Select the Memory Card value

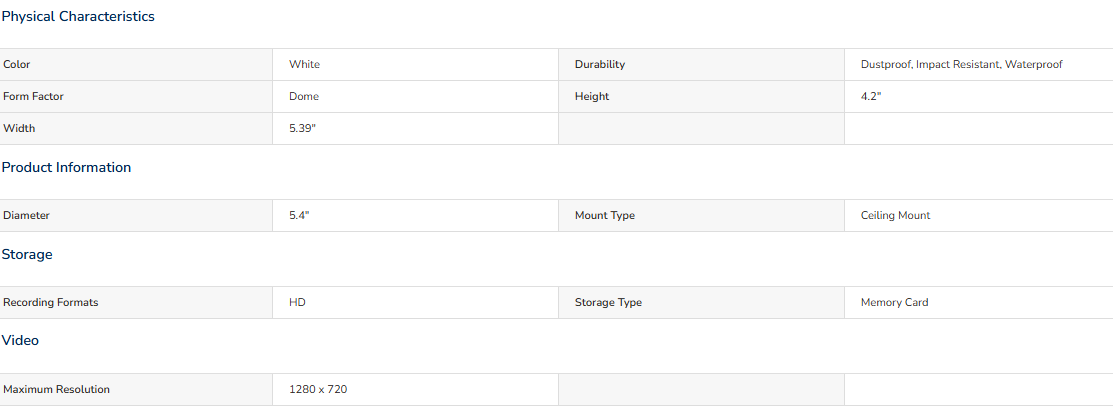tap(894, 302)
